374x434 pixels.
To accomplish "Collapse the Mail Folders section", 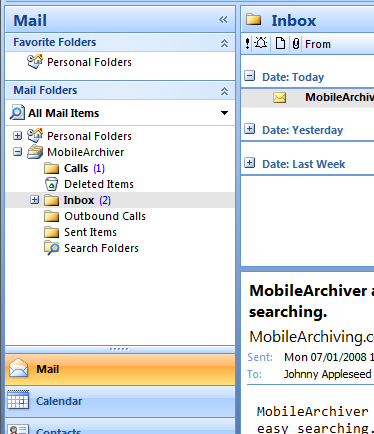I will click(x=224, y=91).
